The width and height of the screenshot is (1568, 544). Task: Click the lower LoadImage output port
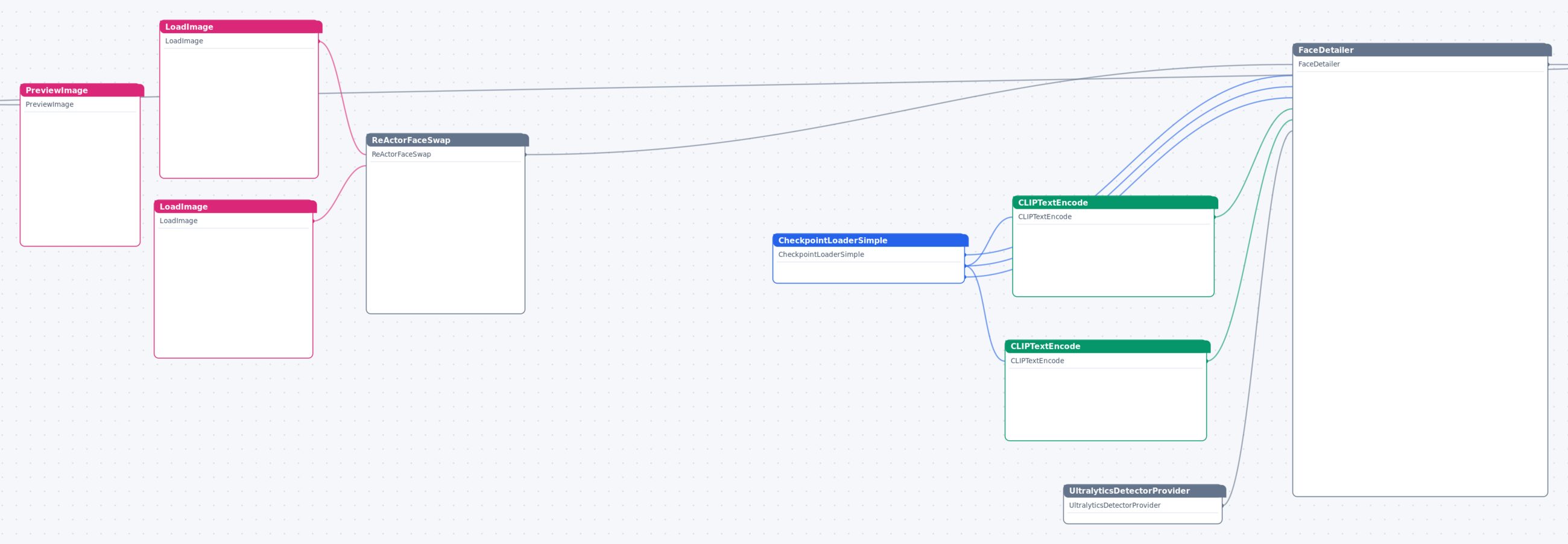pyautogui.click(x=314, y=221)
